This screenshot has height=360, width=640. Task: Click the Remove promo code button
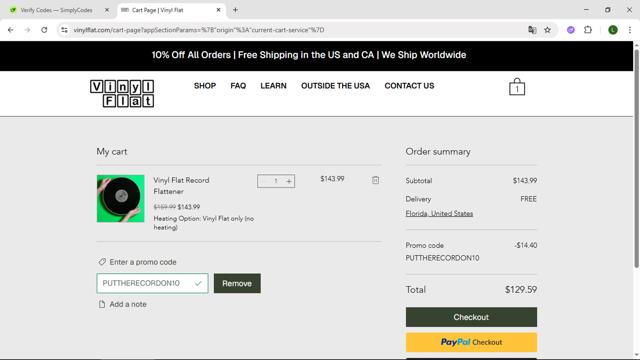click(237, 283)
